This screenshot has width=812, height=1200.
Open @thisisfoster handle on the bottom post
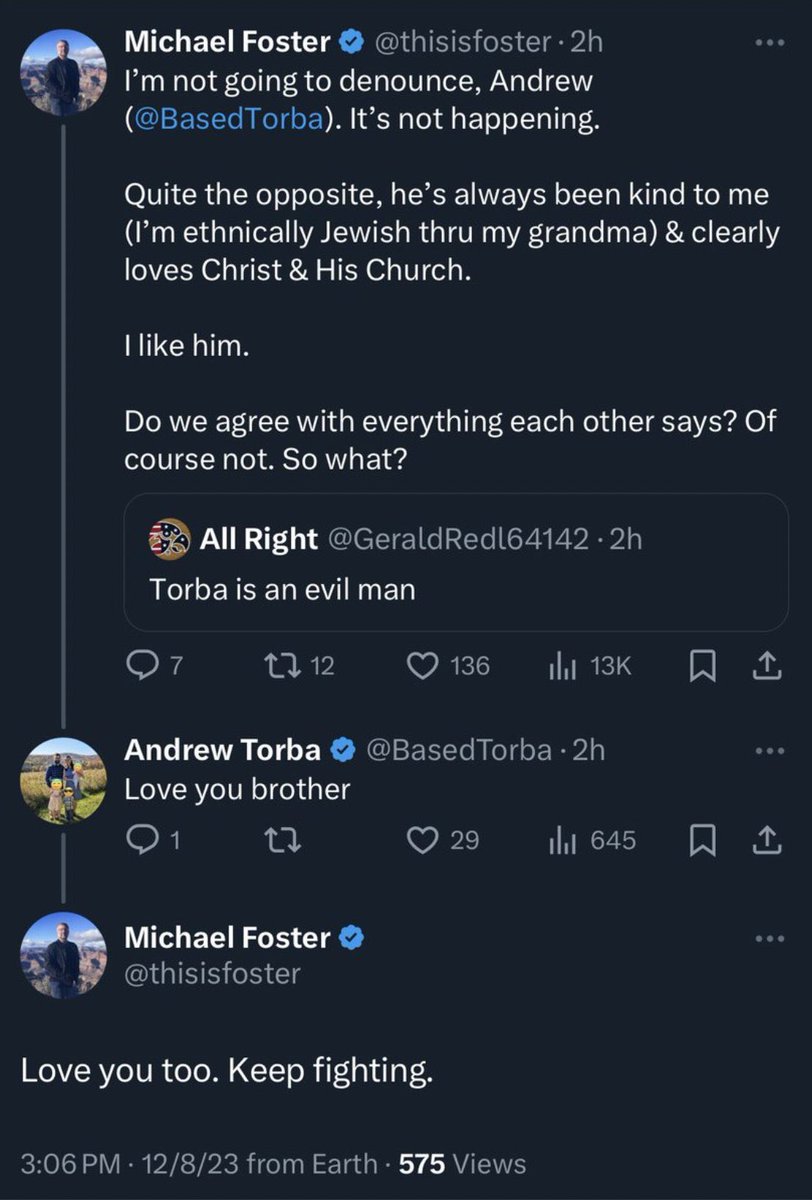[212, 972]
